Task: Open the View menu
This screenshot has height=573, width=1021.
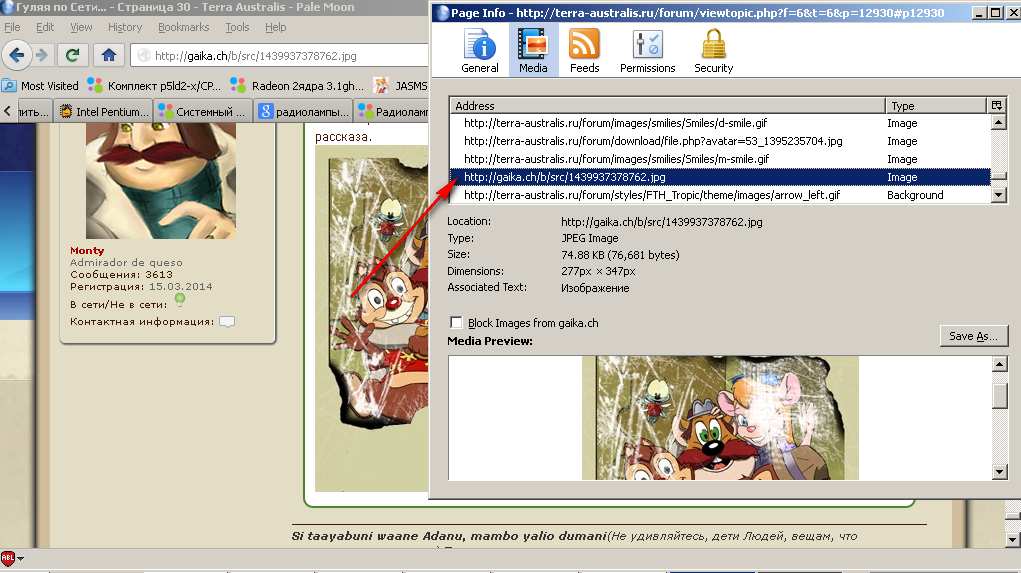Action: click(81, 27)
